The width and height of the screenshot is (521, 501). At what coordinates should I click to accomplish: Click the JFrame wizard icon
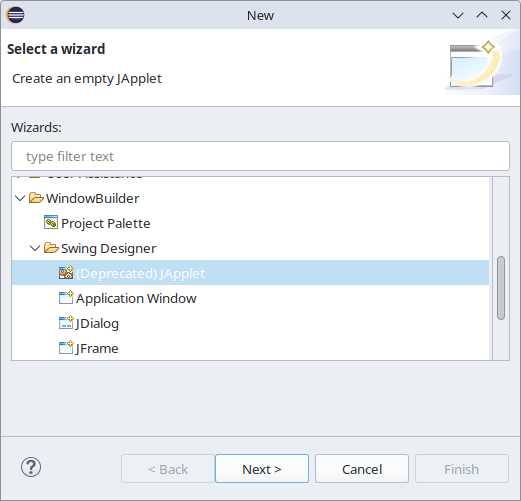pos(66,347)
